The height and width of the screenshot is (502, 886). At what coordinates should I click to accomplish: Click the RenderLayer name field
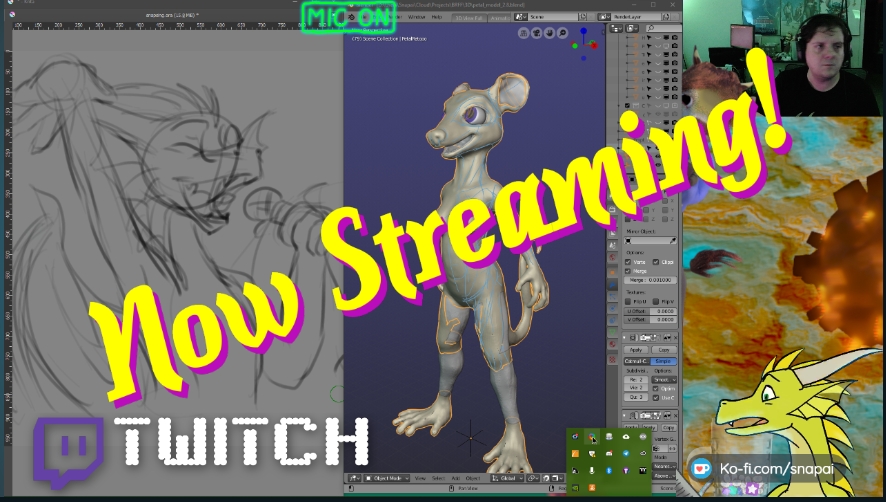click(x=637, y=17)
